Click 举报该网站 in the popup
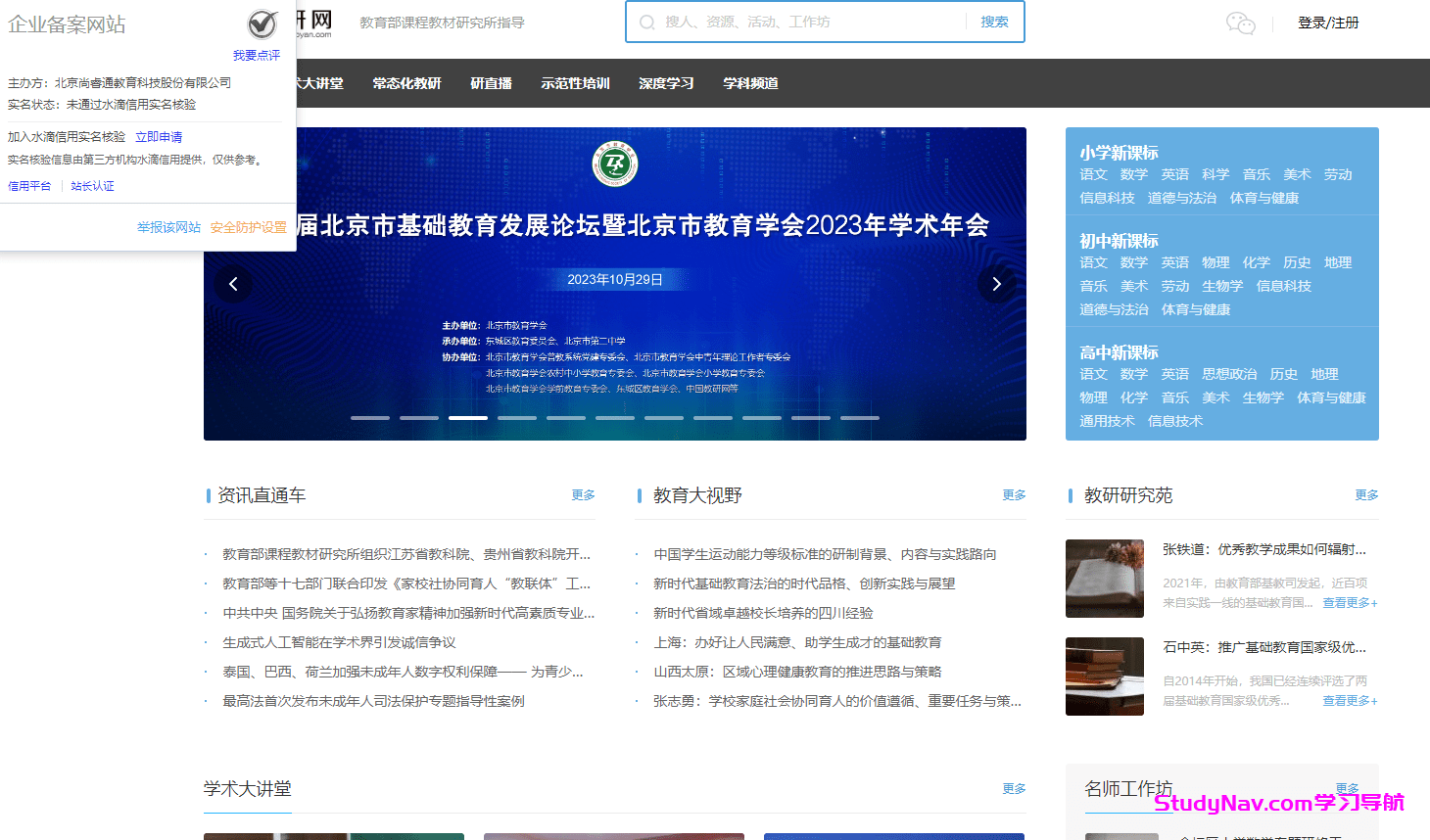 [x=167, y=225]
